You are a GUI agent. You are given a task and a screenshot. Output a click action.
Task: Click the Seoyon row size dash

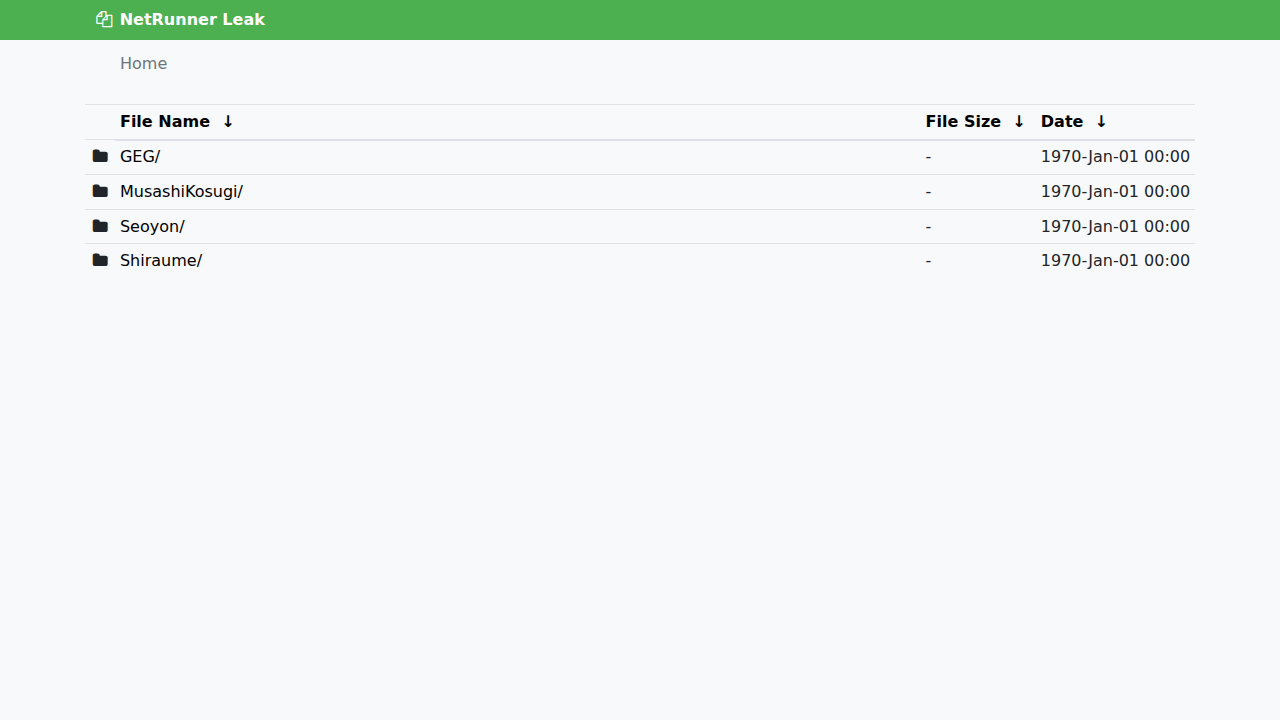point(928,226)
